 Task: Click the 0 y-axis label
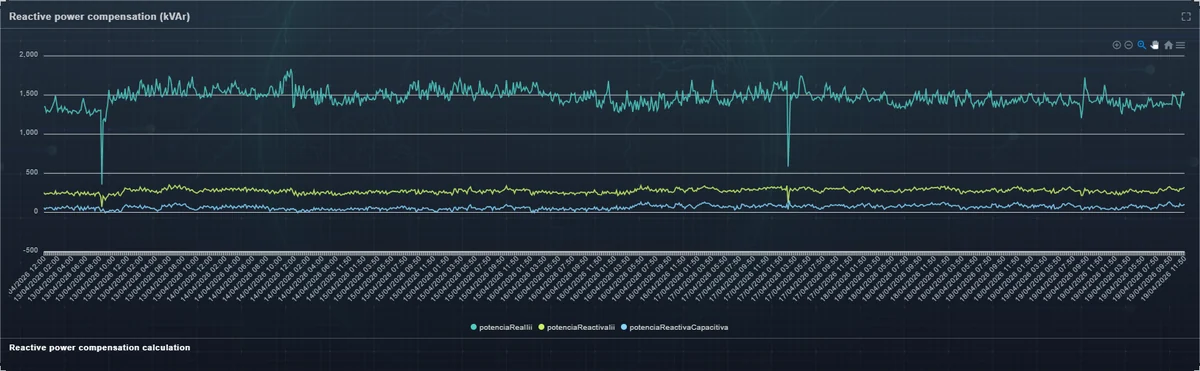pyautogui.click(x=35, y=211)
